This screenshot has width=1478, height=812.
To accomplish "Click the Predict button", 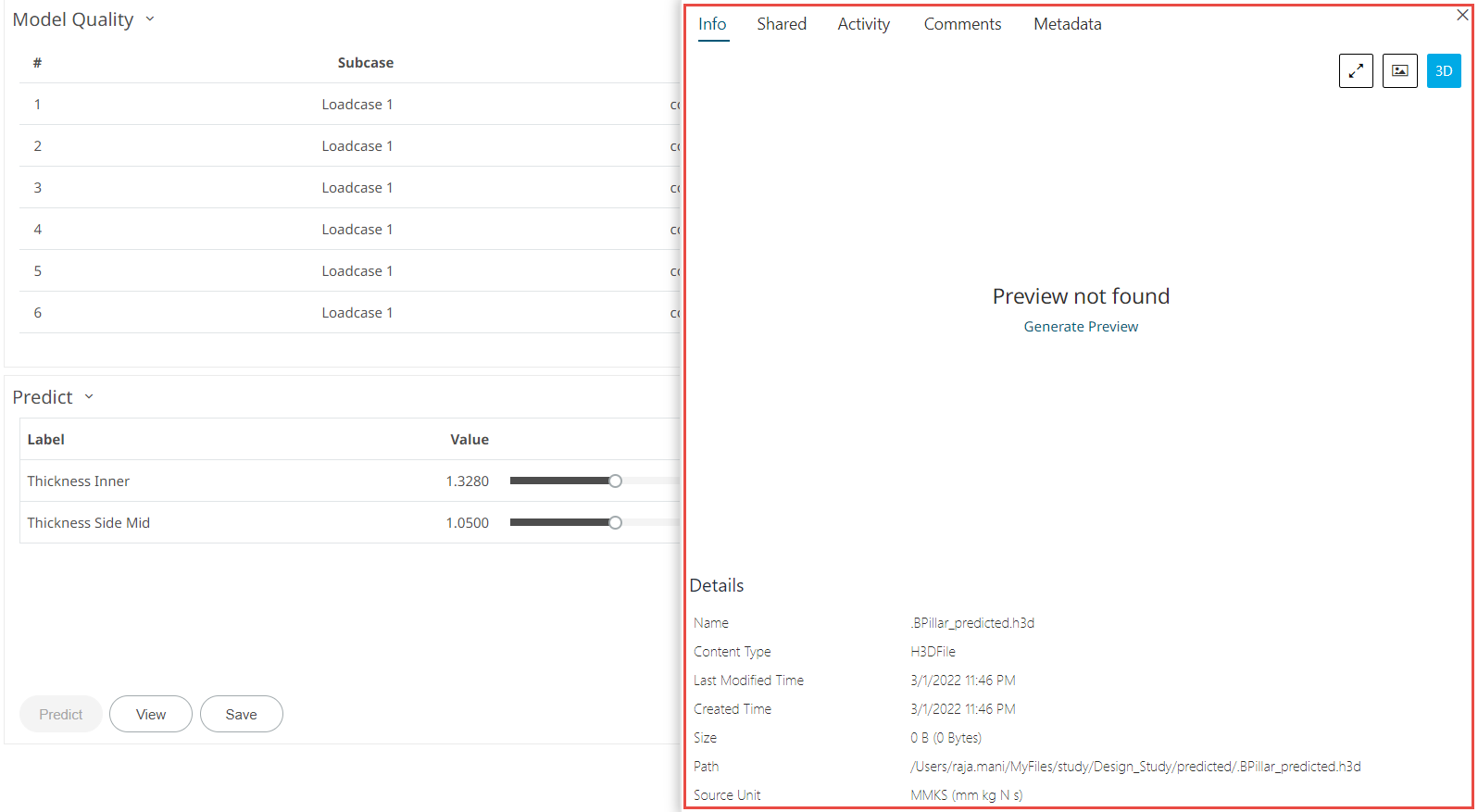I will [61, 714].
